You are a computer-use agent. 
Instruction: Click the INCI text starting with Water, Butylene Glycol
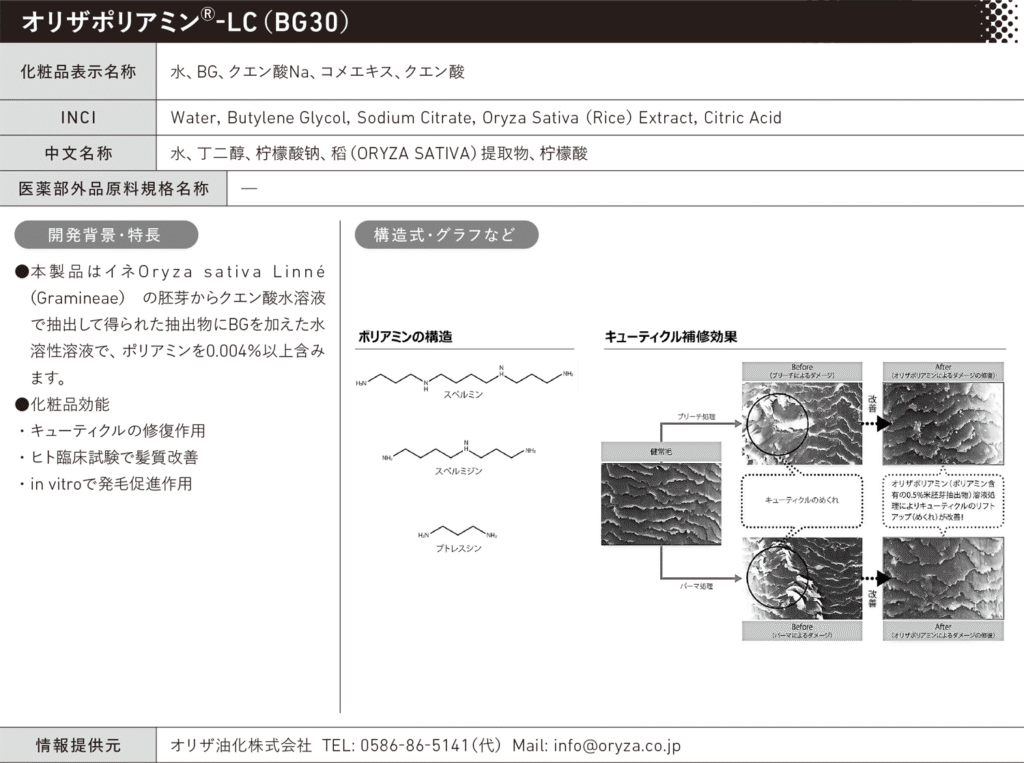coord(476,118)
